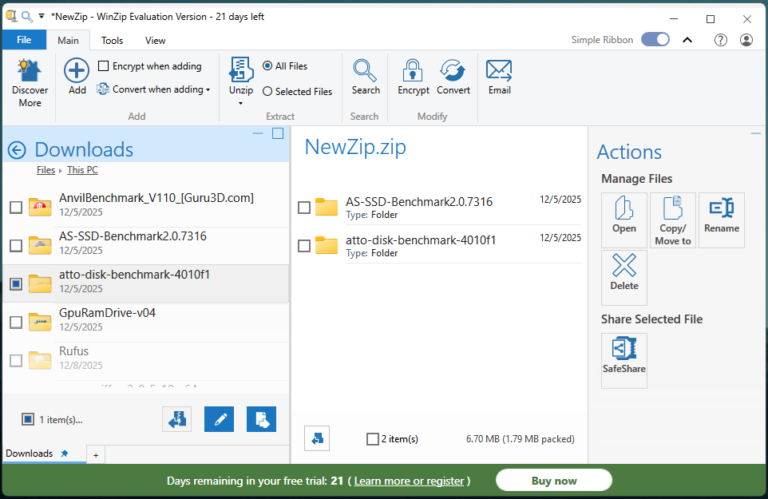Click the Buy now button
Image resolution: width=768 pixels, height=499 pixels.
coord(554,480)
